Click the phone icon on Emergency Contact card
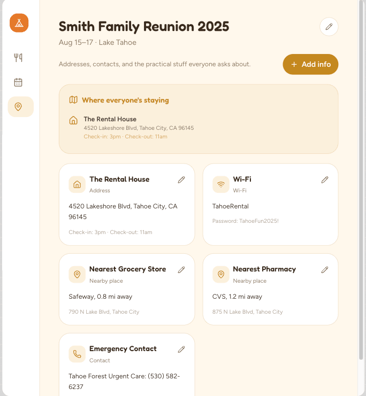The width and height of the screenshot is (366, 396). (x=77, y=354)
